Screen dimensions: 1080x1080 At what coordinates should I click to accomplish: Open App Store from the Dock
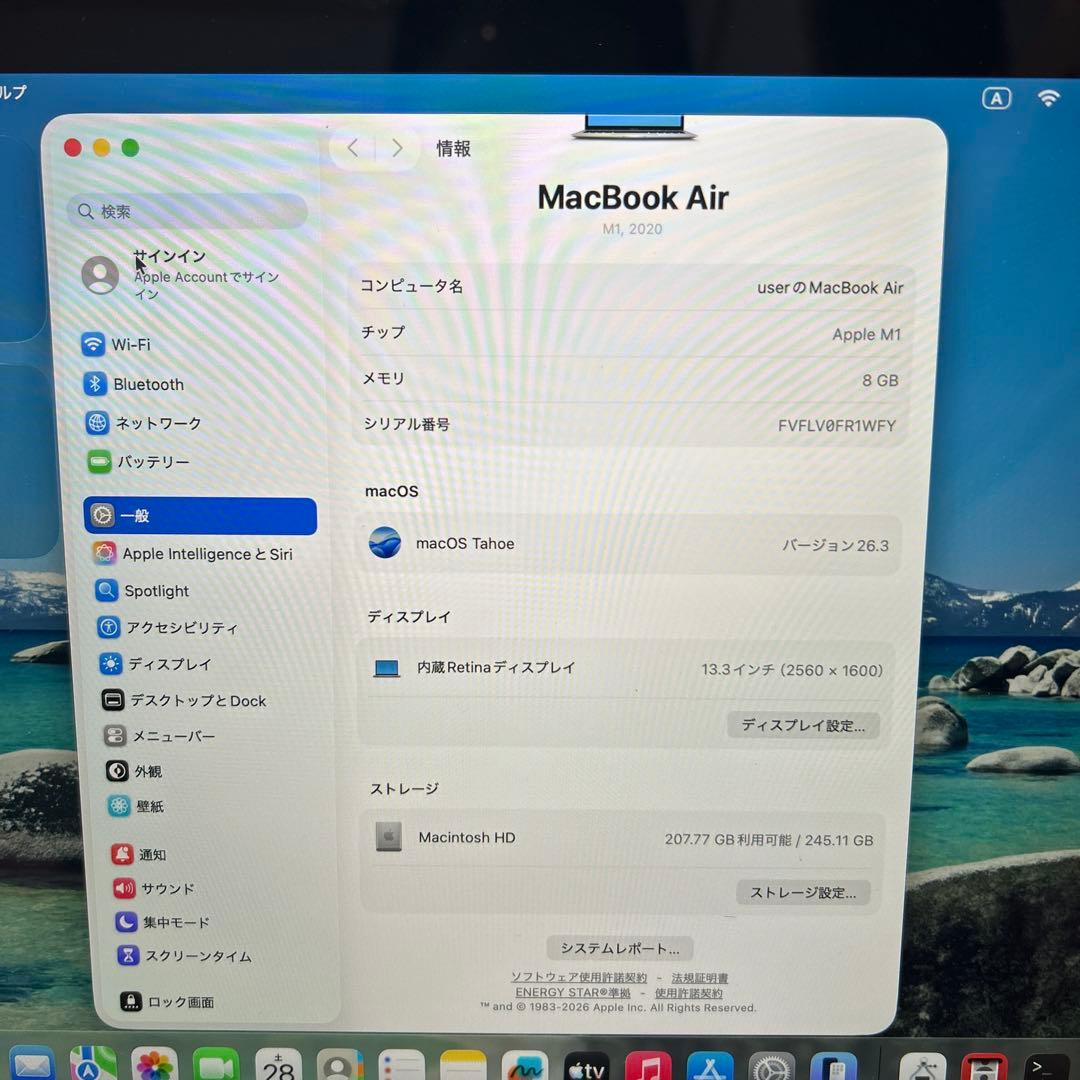click(x=709, y=1066)
